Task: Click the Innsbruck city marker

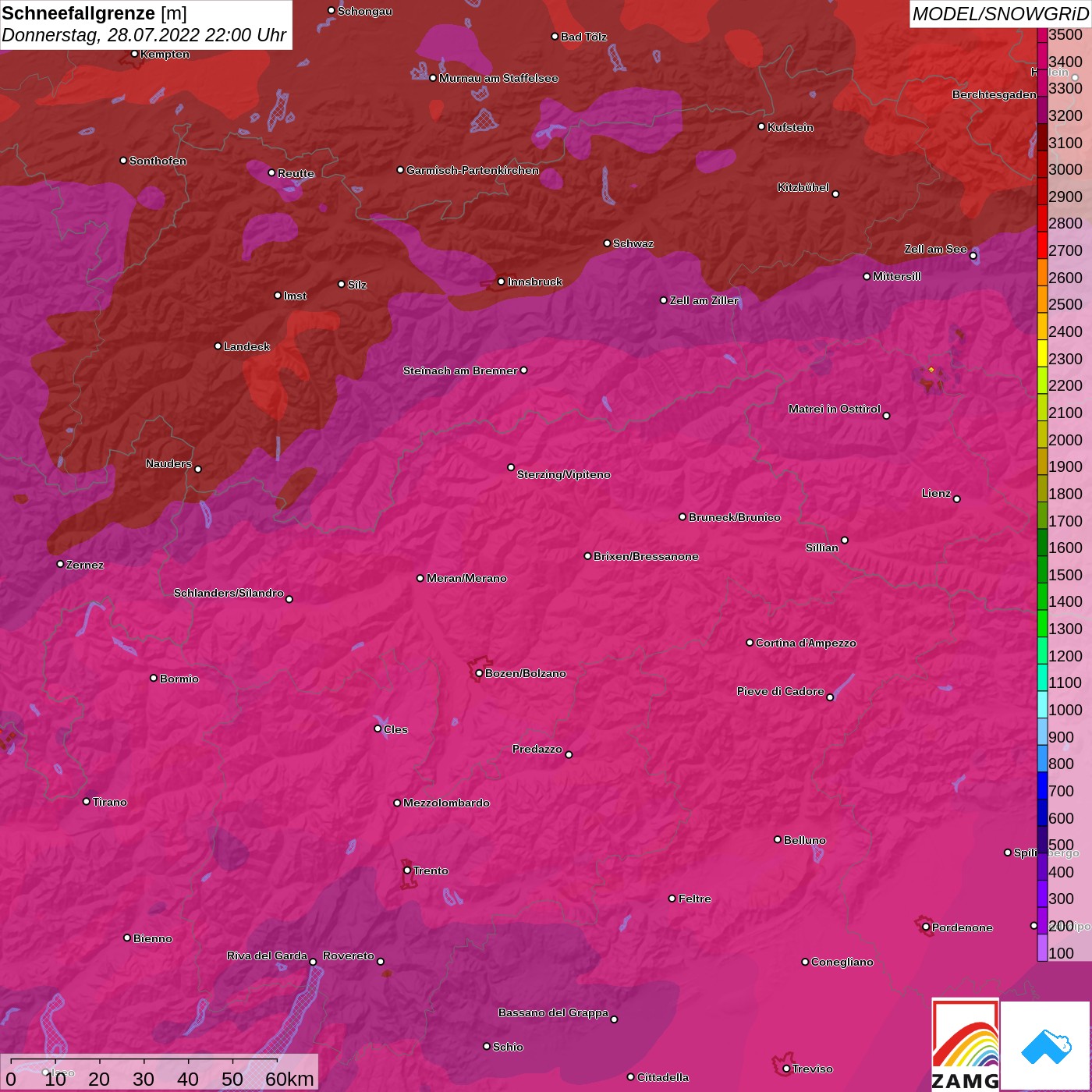Action: [x=501, y=282]
